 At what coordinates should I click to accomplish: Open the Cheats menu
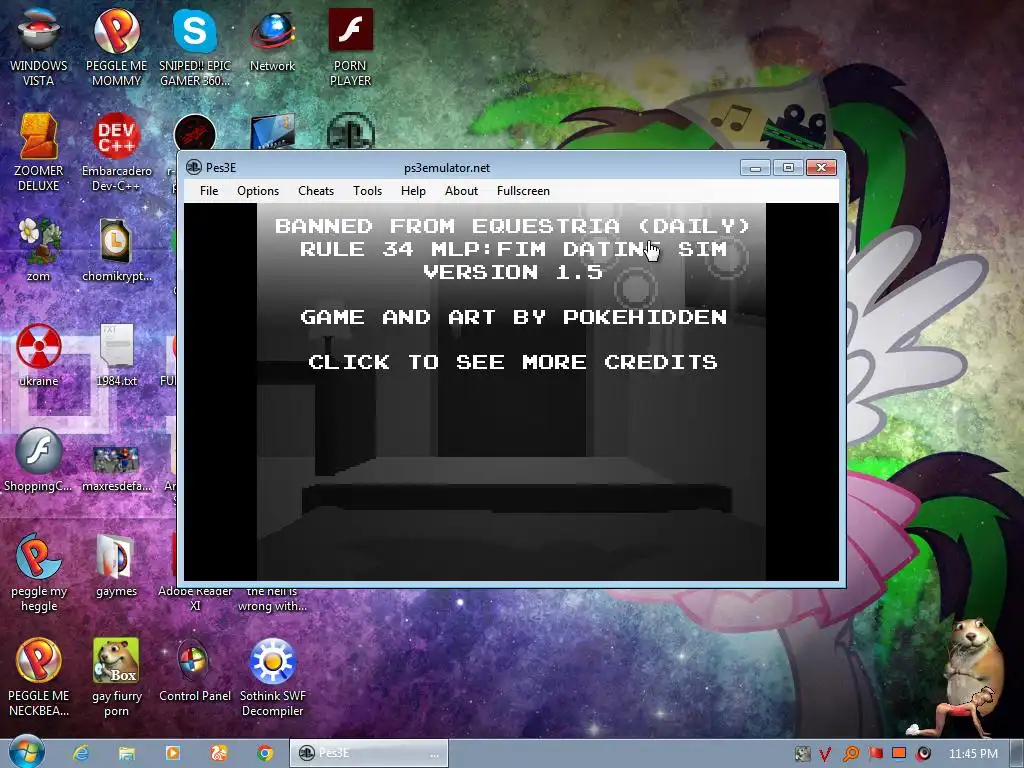coord(316,191)
